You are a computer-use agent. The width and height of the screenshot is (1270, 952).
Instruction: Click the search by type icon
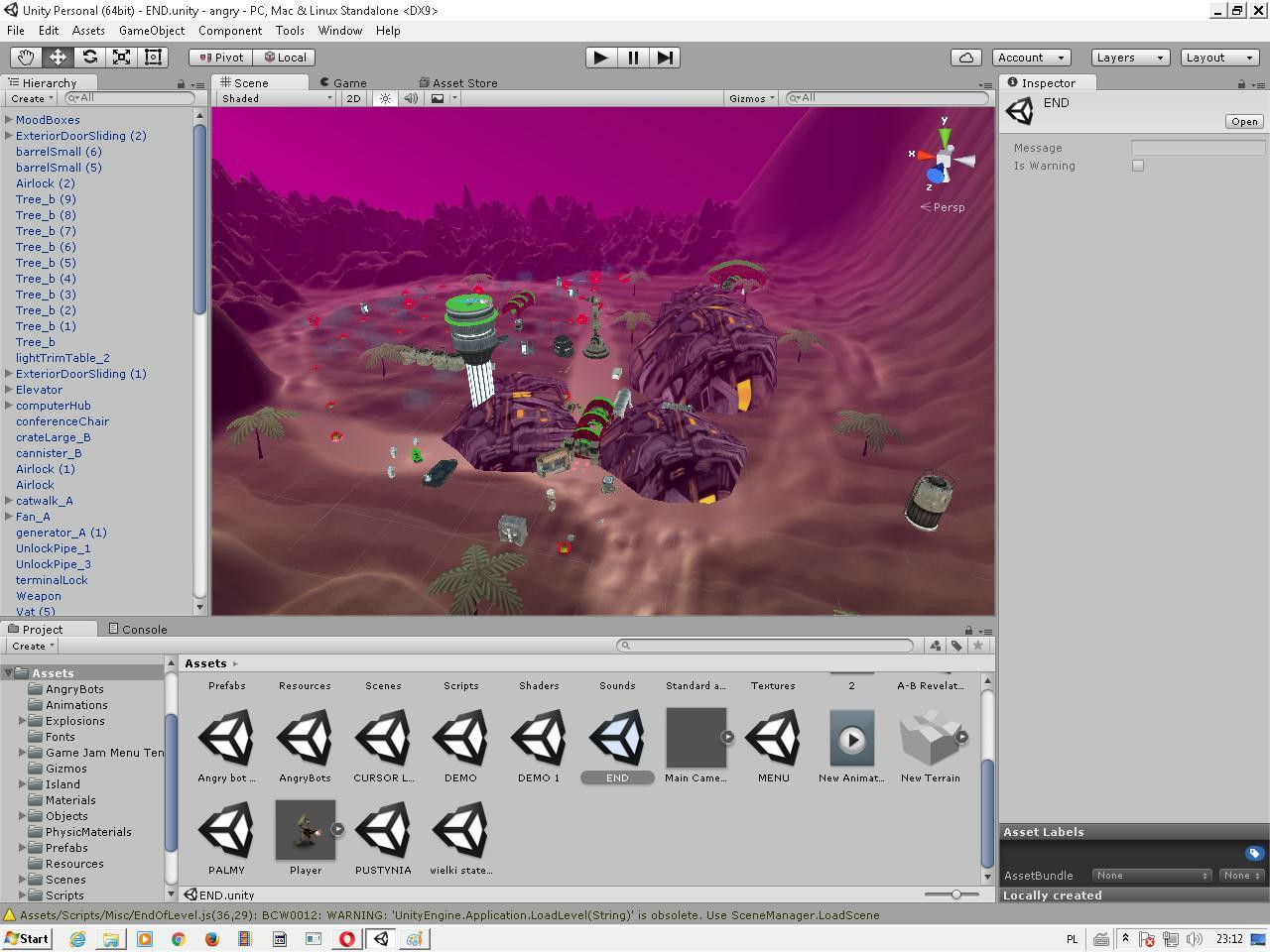click(x=935, y=646)
